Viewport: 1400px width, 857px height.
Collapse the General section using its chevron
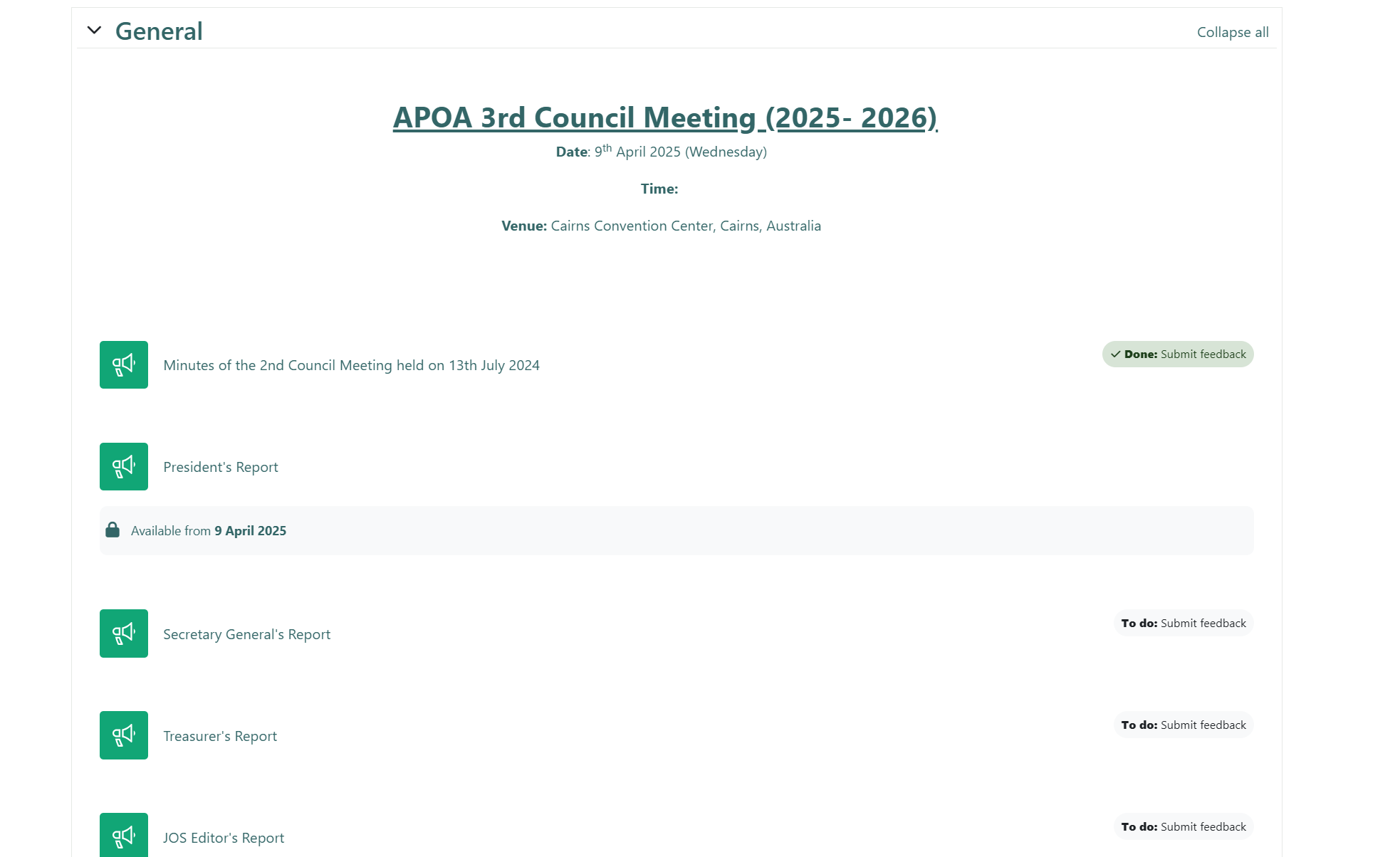(95, 30)
